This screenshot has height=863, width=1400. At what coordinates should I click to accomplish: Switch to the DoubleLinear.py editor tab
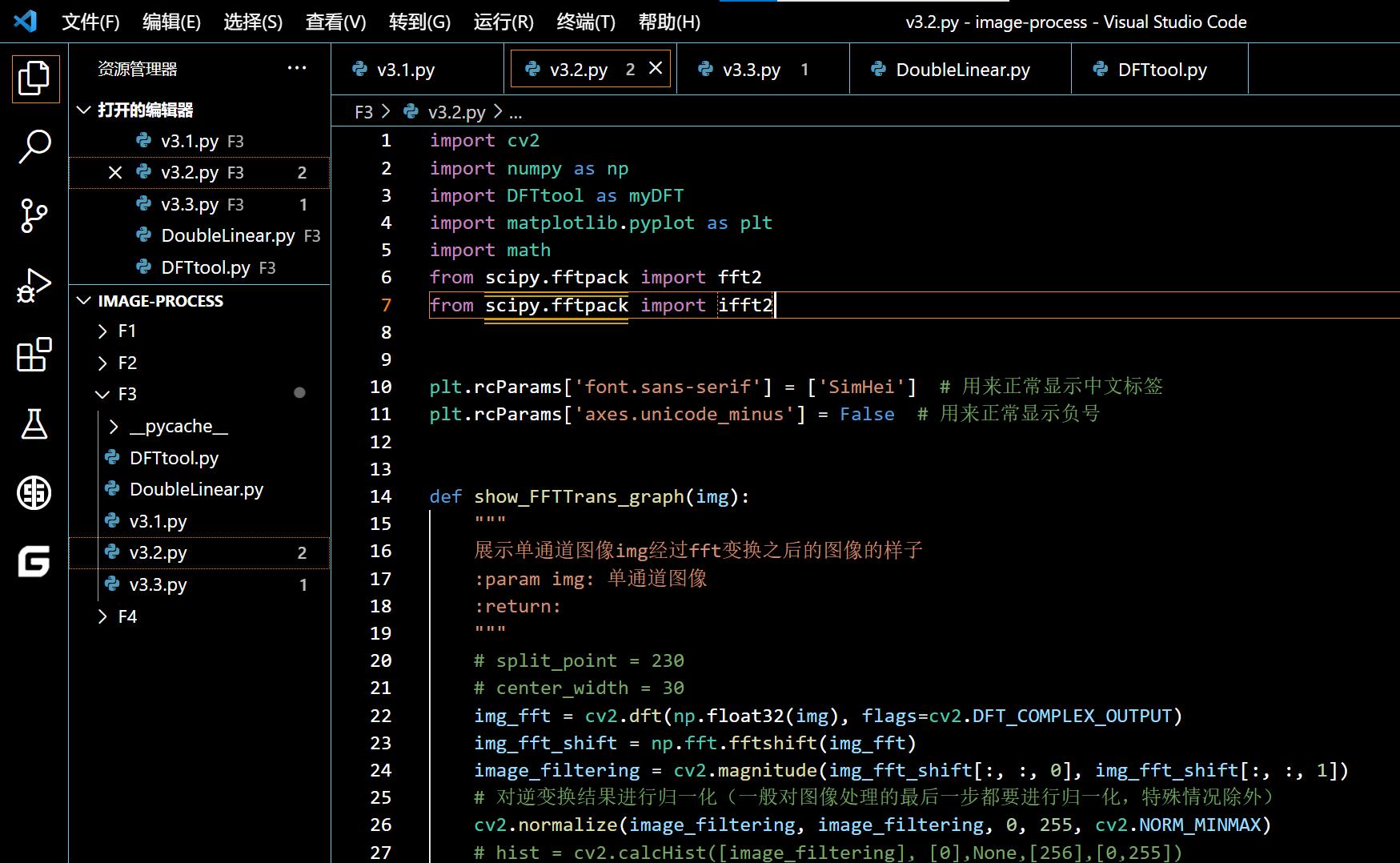tap(961, 70)
